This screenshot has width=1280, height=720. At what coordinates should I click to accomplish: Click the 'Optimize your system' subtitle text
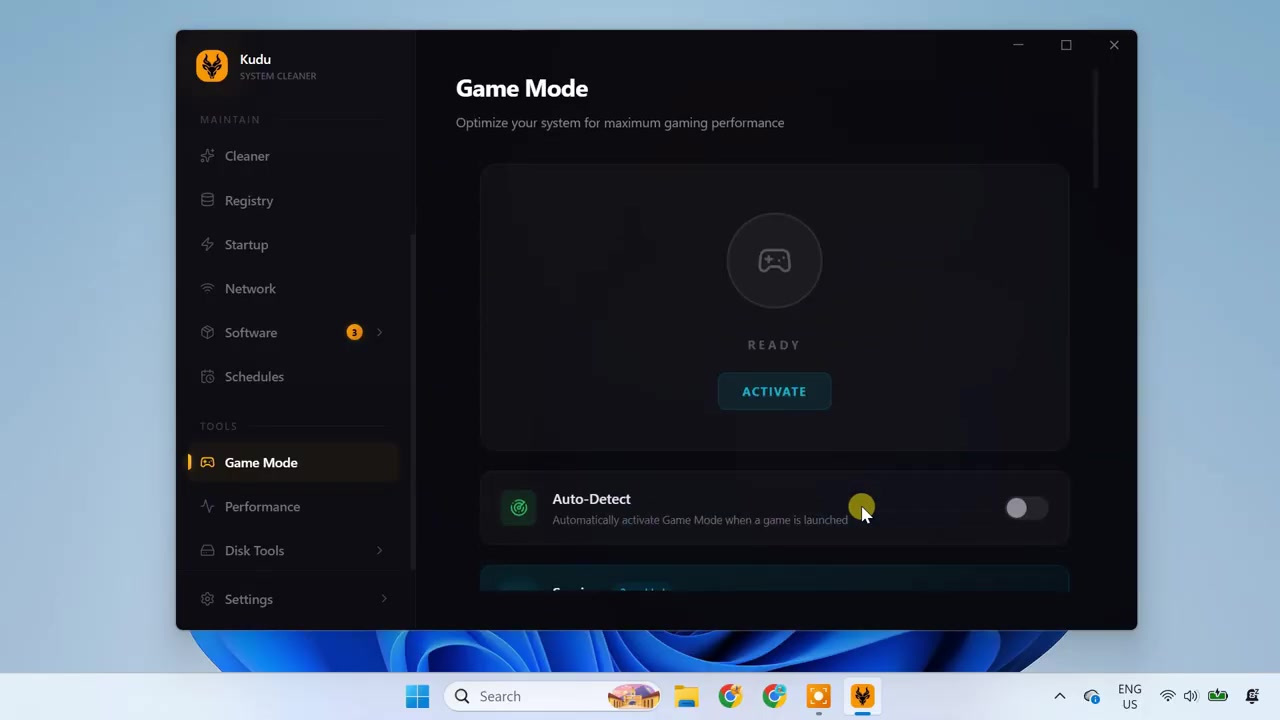click(620, 123)
